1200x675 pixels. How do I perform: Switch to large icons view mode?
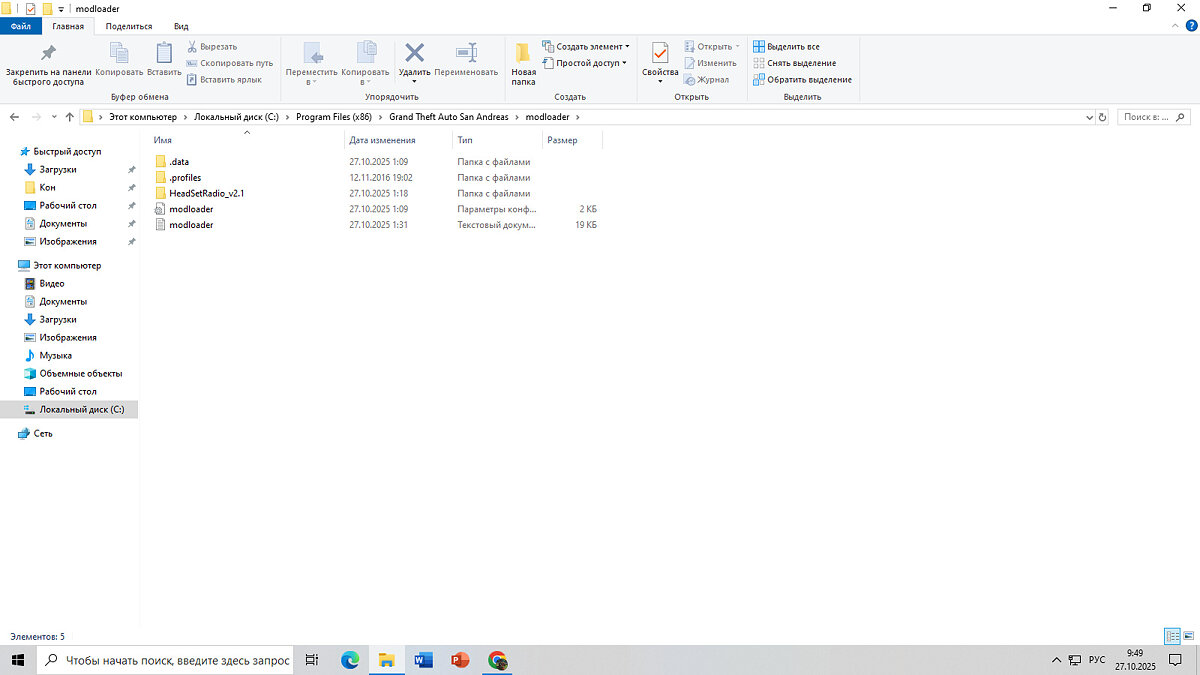pos(1188,636)
